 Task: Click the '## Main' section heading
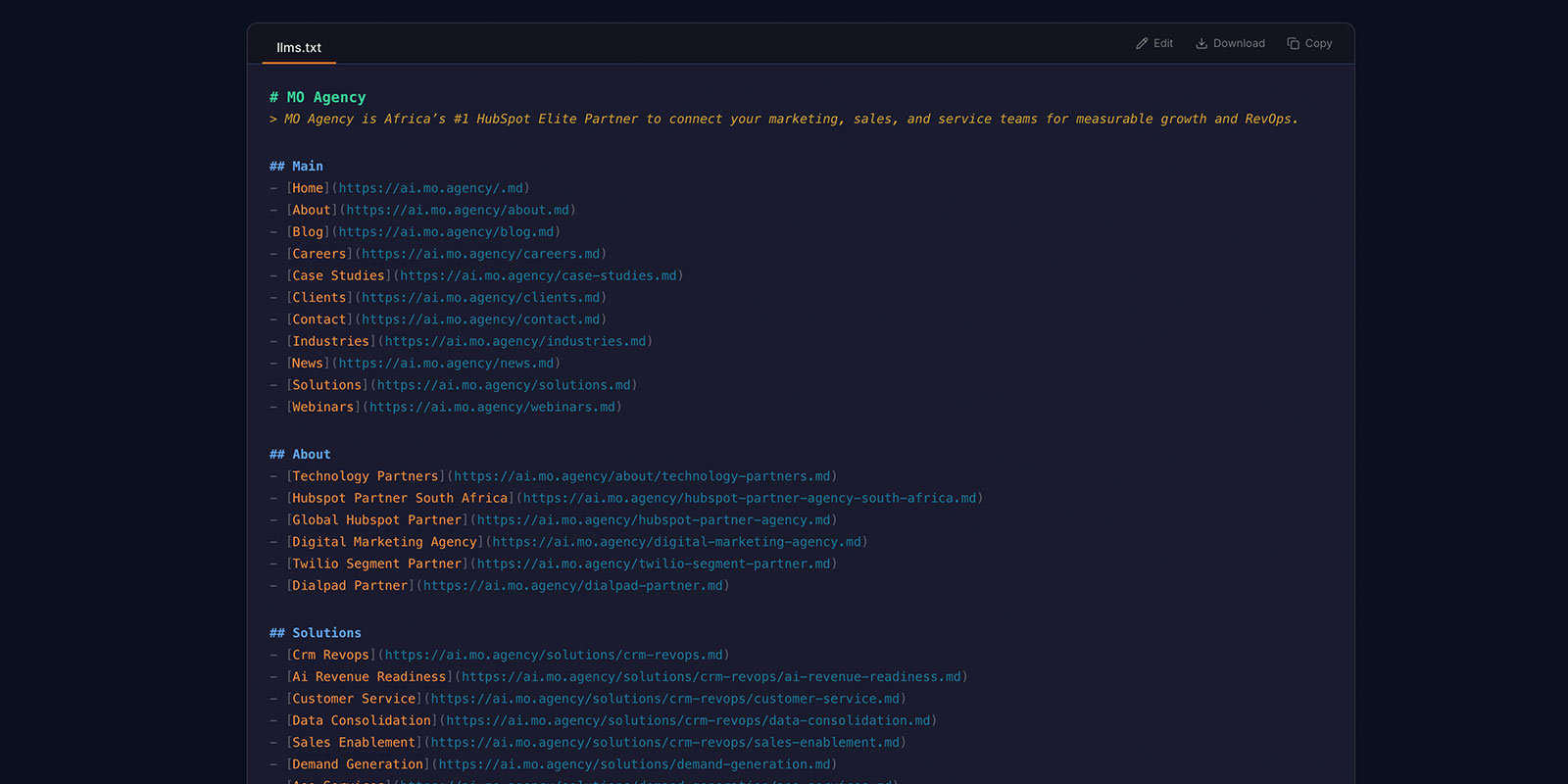point(296,166)
